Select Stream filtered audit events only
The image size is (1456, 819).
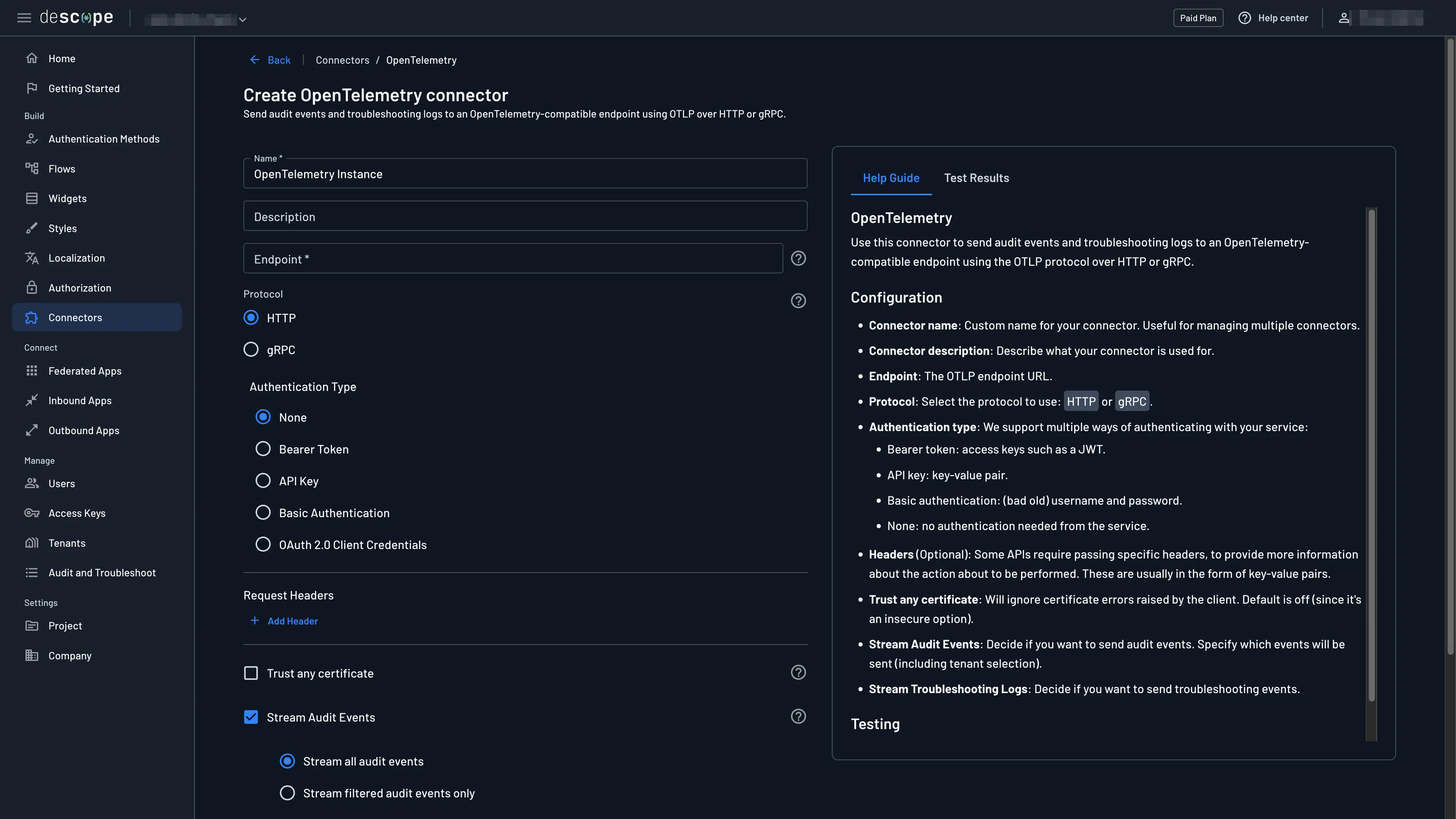pyautogui.click(x=287, y=793)
